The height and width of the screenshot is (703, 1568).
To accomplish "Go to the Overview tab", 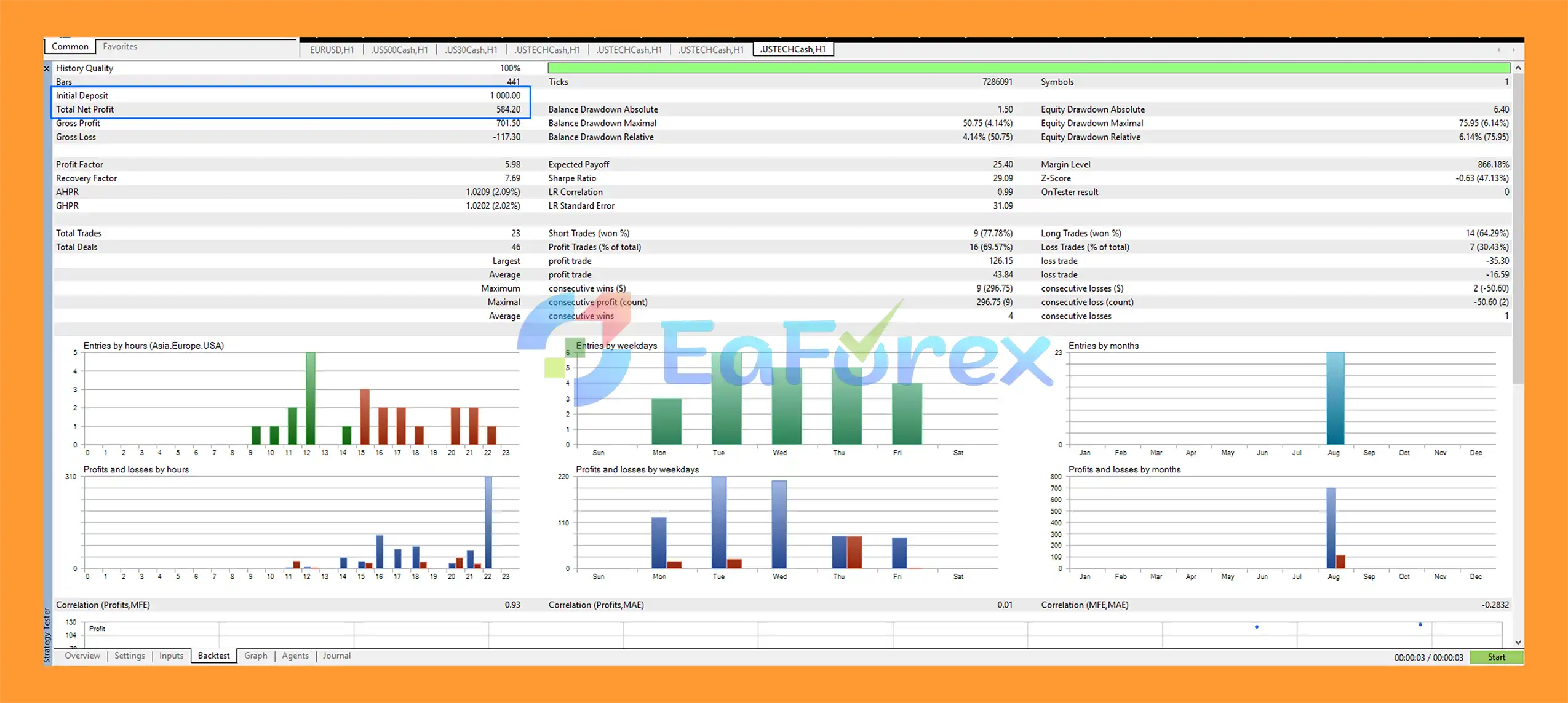I will coord(82,656).
